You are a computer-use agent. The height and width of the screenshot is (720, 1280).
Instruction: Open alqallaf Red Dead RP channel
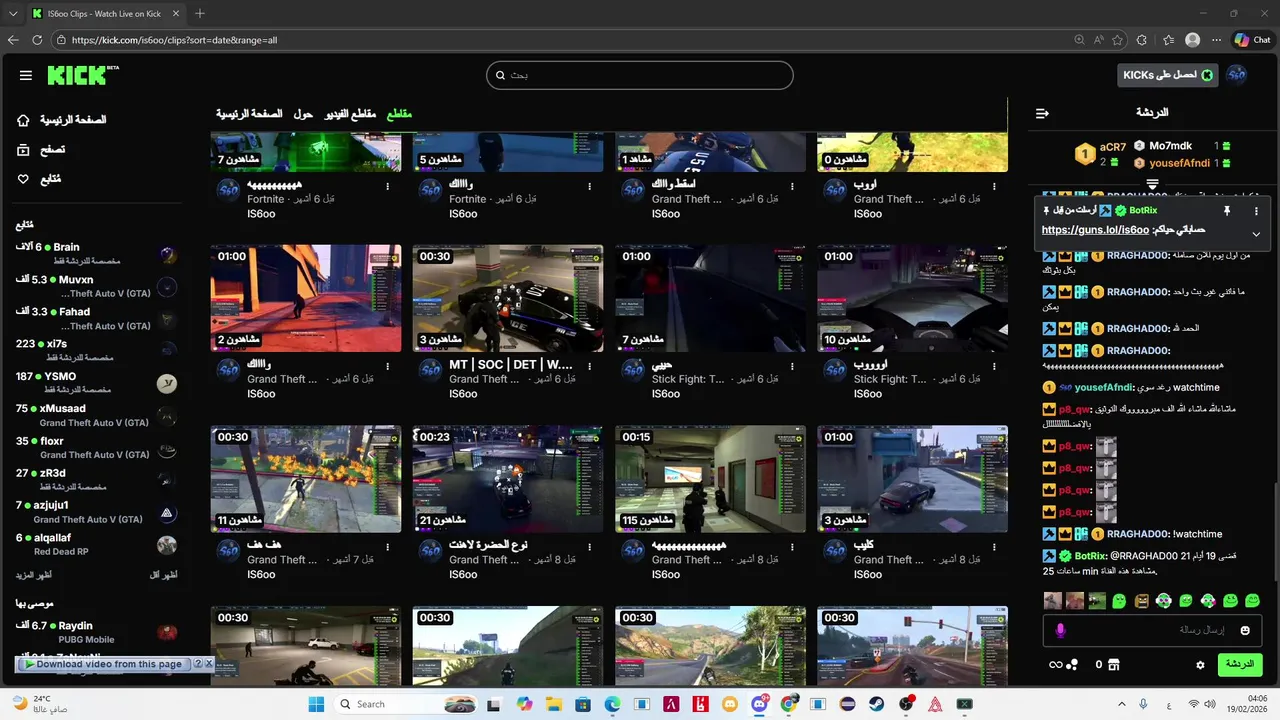pyautogui.click(x=97, y=544)
